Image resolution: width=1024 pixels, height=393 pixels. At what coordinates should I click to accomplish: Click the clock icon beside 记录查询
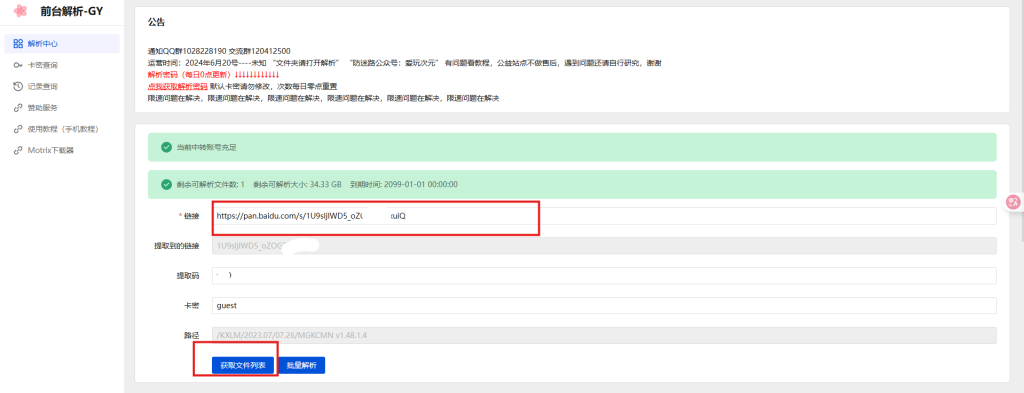[18, 86]
